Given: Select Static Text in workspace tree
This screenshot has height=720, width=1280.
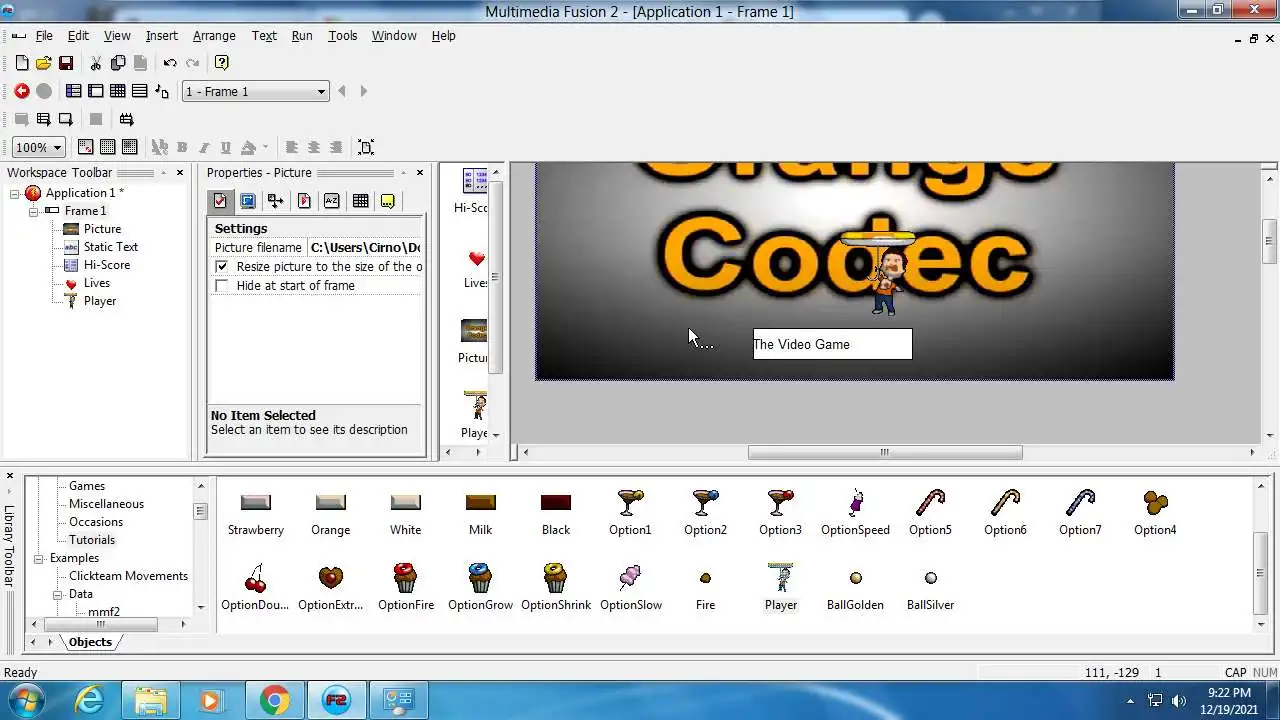Looking at the screenshot, I should click(x=111, y=247).
